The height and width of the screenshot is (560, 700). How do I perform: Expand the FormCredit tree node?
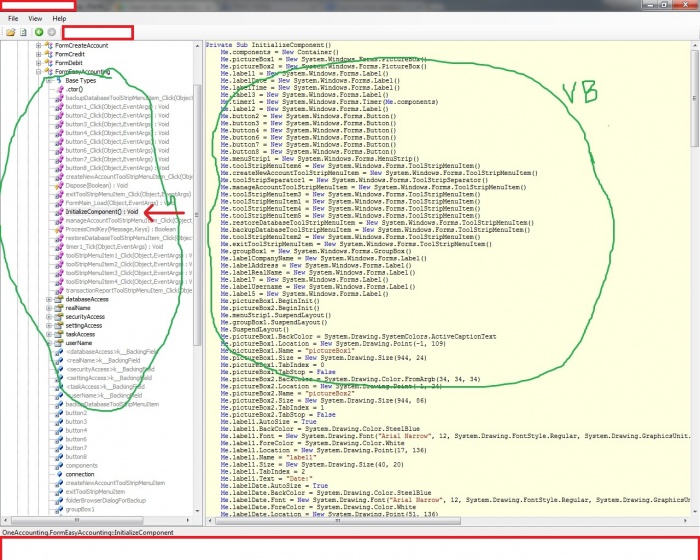[38, 55]
